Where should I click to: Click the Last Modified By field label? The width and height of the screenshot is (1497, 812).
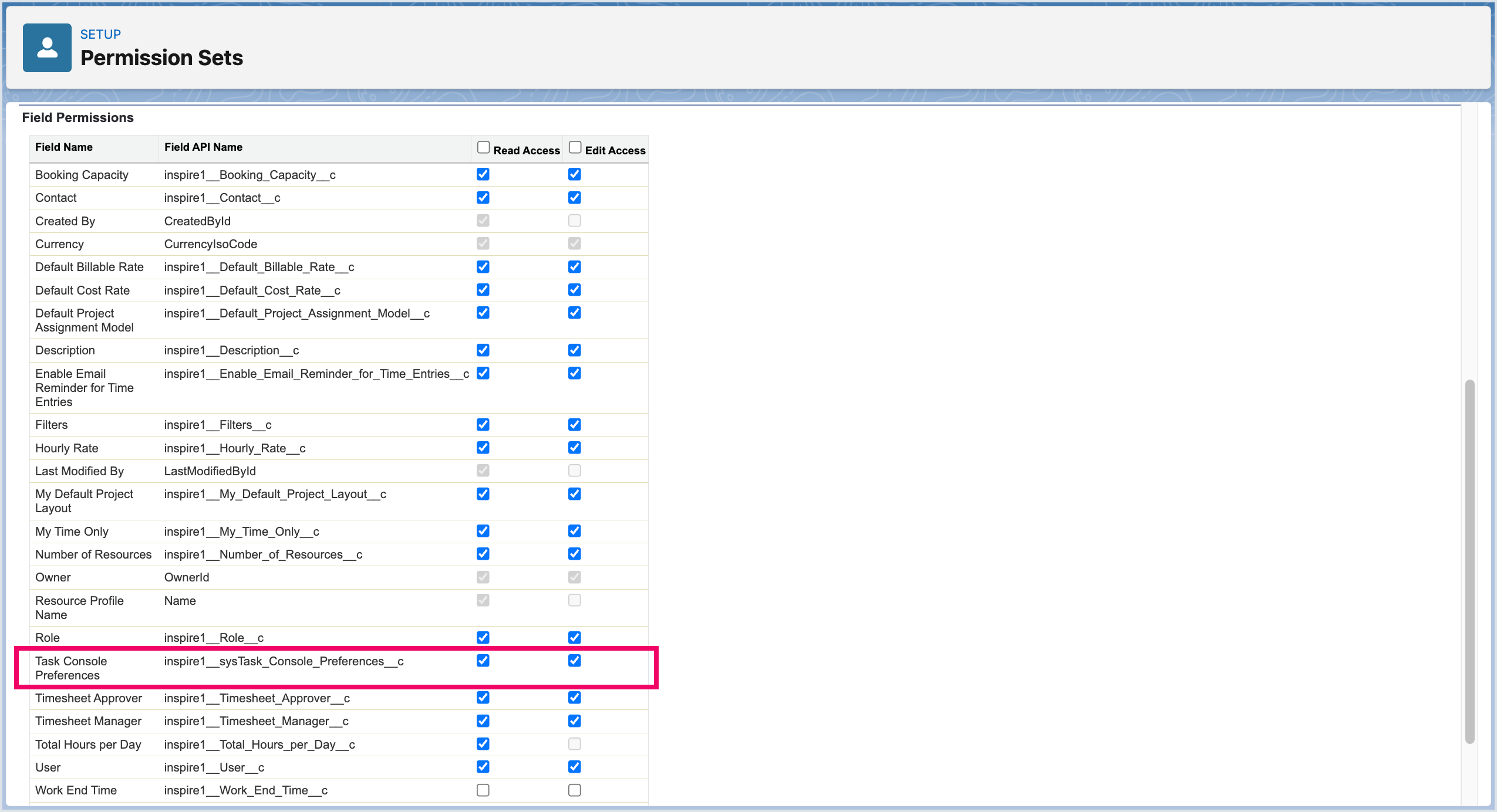(x=79, y=471)
